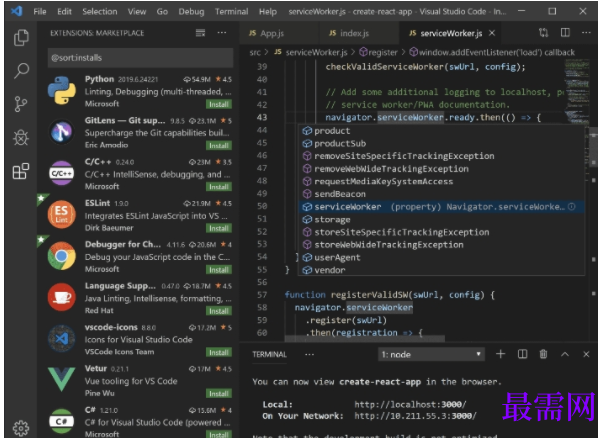614x438 pixels.
Task: Open the terminal selector '1: node' dropdown
Action: [431, 355]
